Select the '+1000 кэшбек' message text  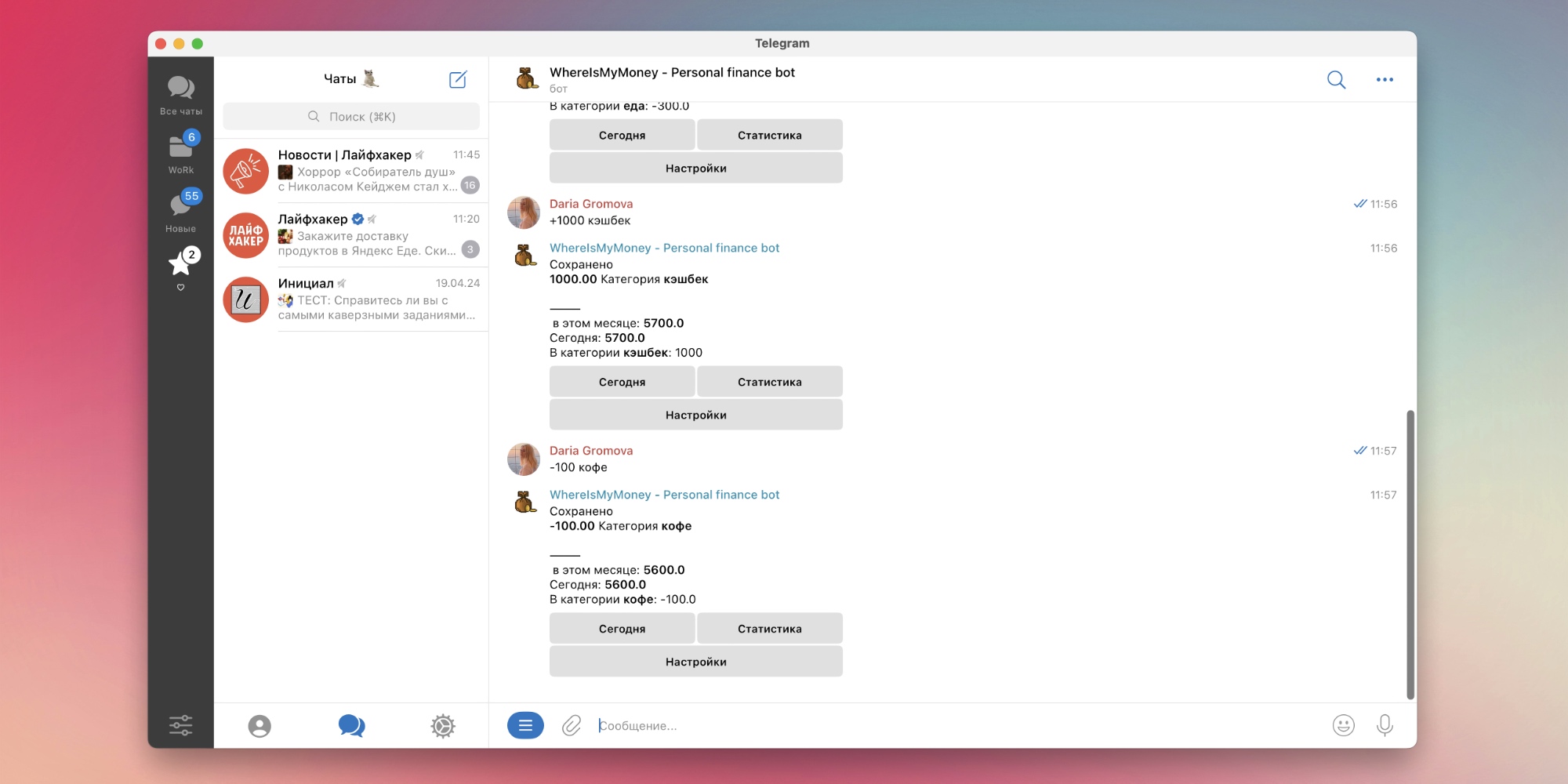(590, 220)
